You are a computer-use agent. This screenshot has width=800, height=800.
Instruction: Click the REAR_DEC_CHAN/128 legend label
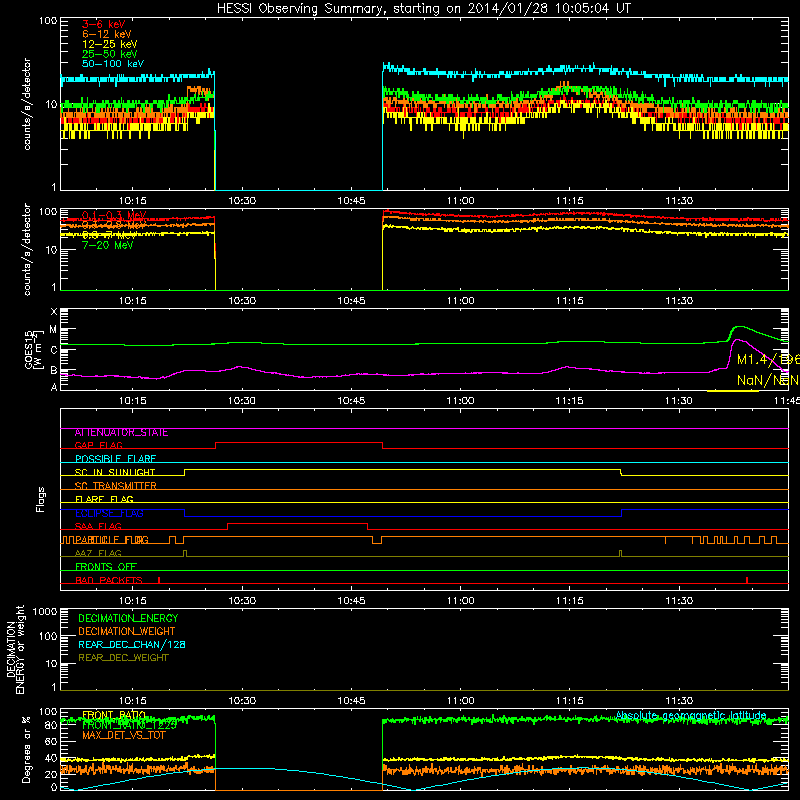click(132, 644)
